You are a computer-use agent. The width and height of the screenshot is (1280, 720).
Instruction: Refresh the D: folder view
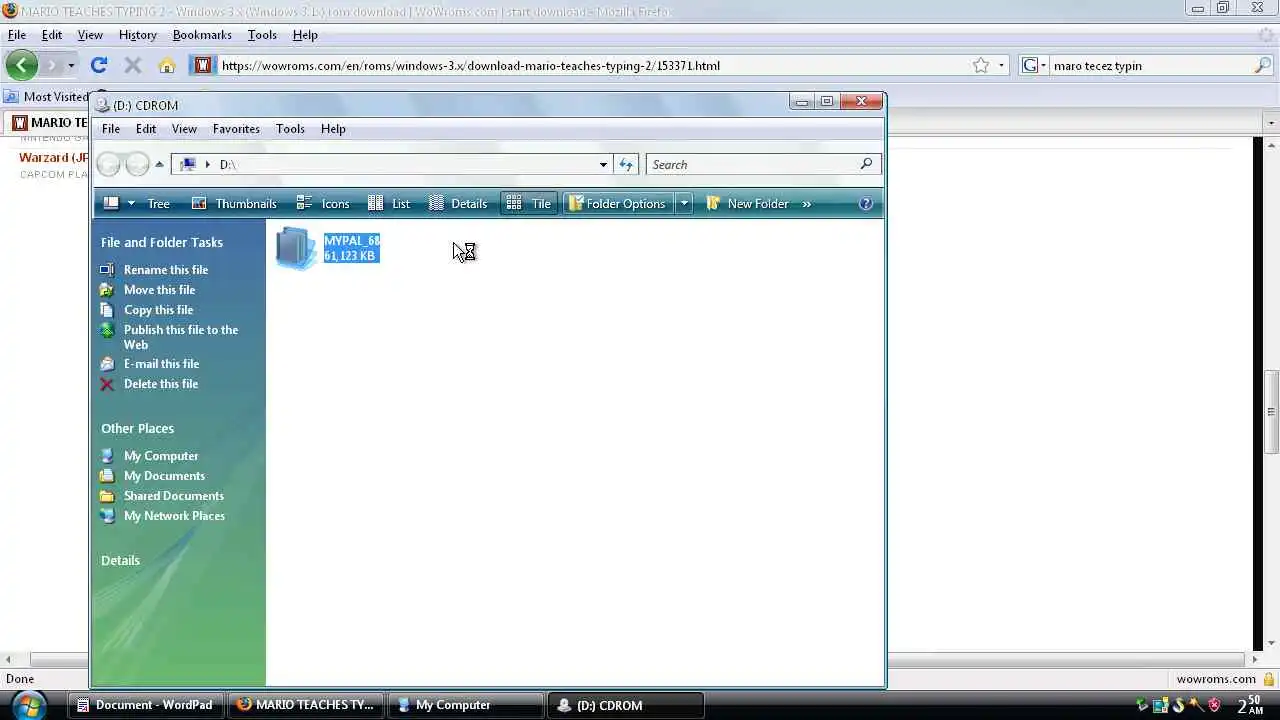point(626,164)
